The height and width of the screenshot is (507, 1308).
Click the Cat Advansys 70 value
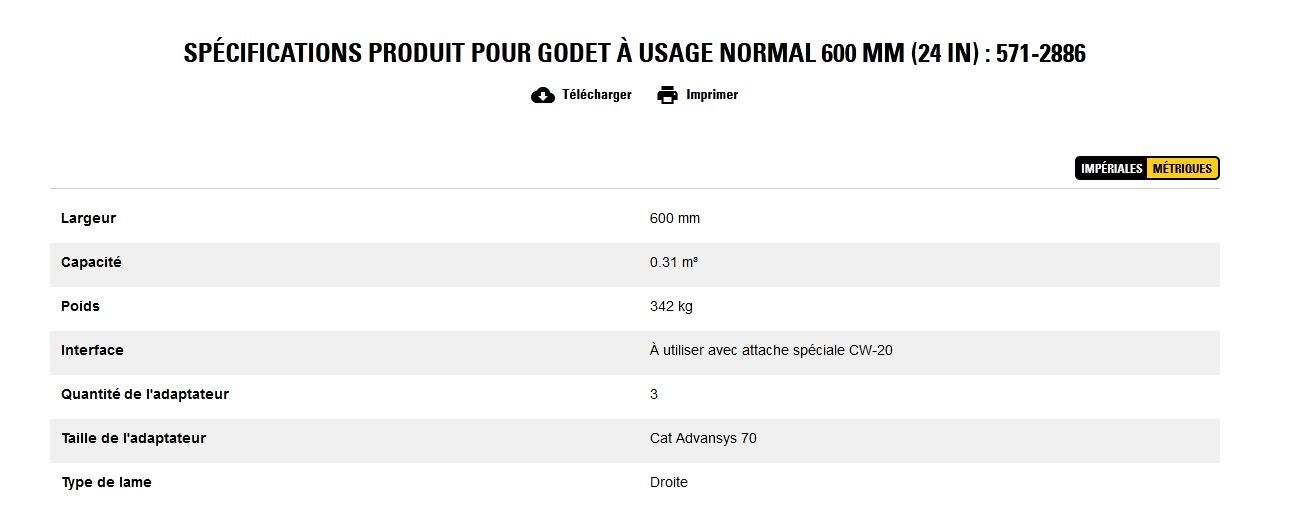click(x=703, y=438)
